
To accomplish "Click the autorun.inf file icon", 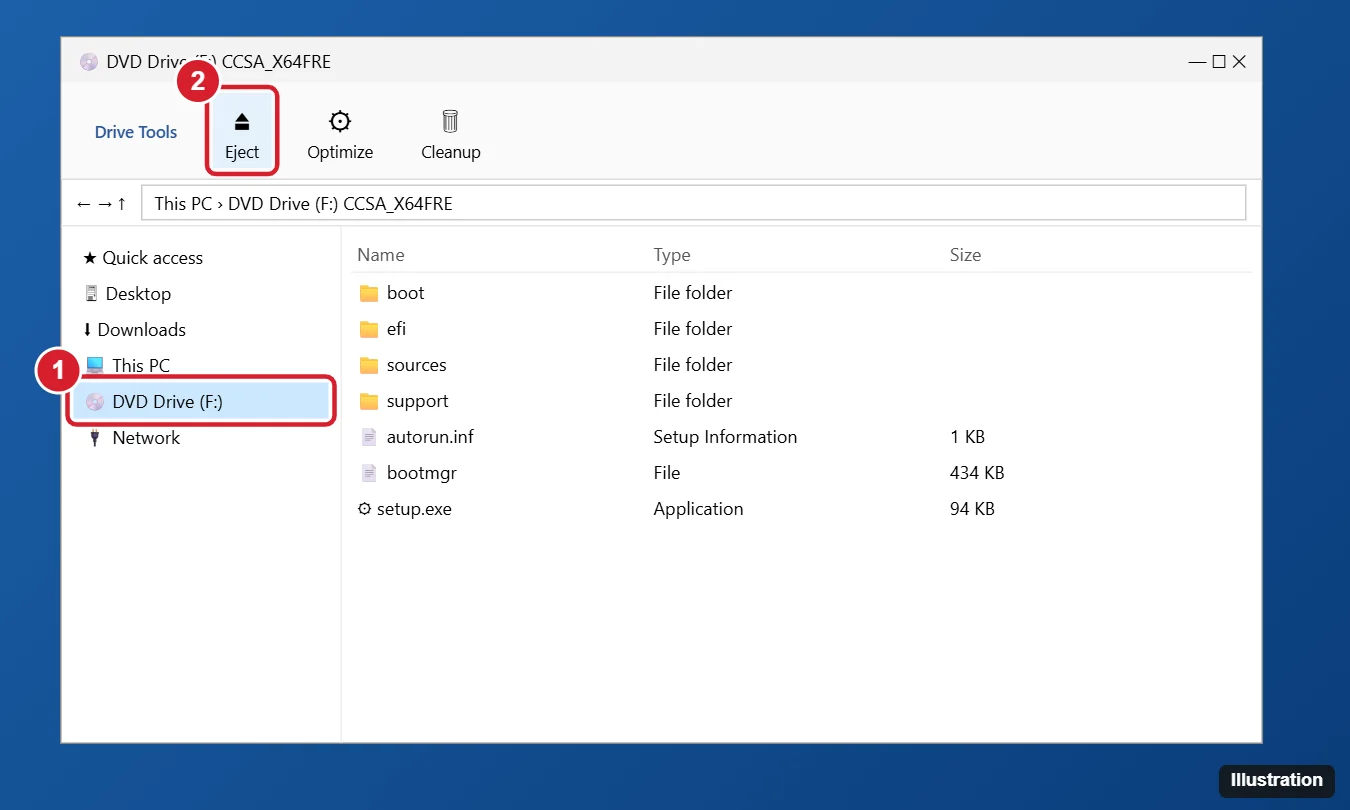I will [369, 437].
